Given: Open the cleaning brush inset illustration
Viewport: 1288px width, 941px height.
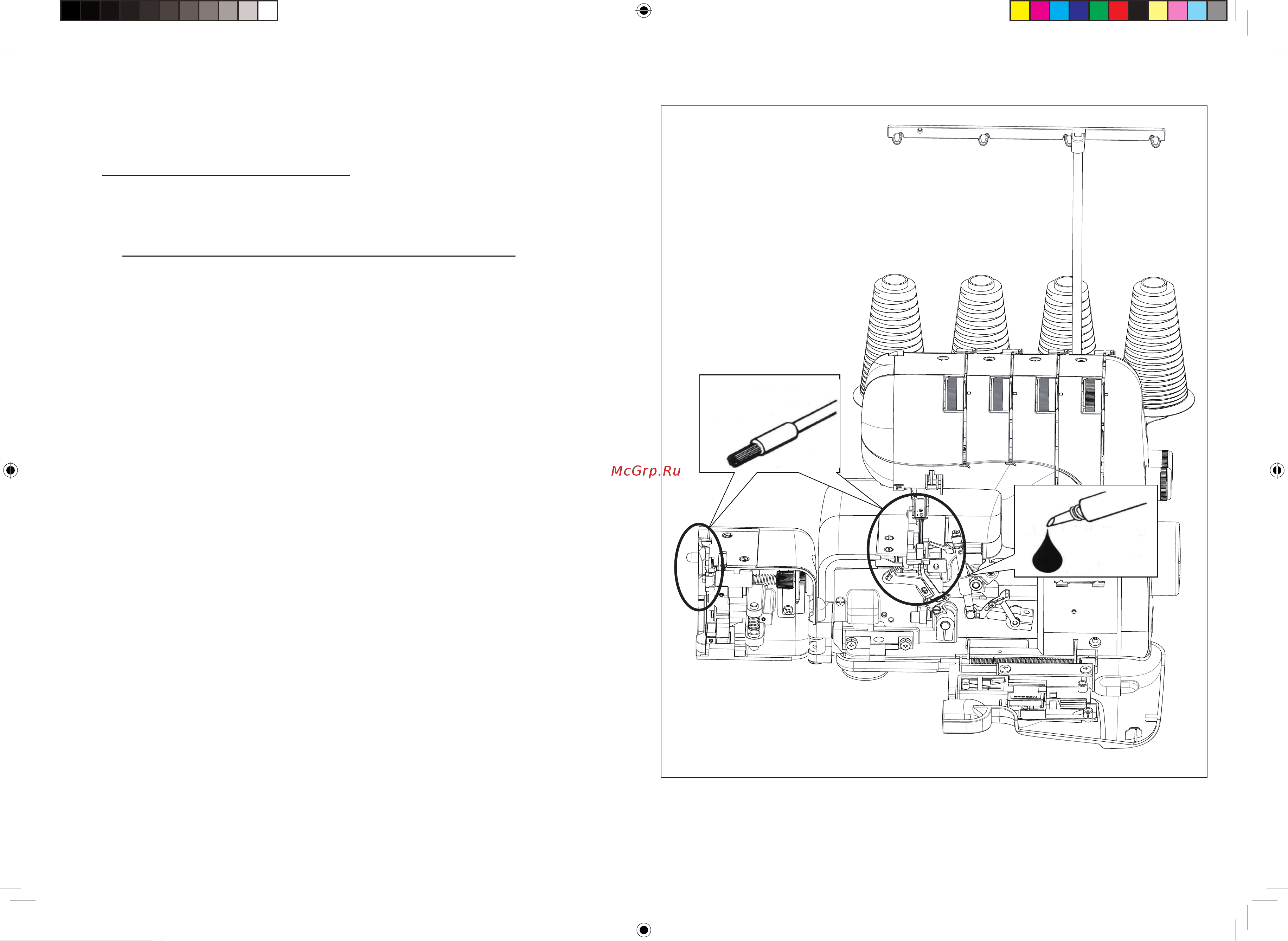Looking at the screenshot, I should pyautogui.click(x=770, y=423).
